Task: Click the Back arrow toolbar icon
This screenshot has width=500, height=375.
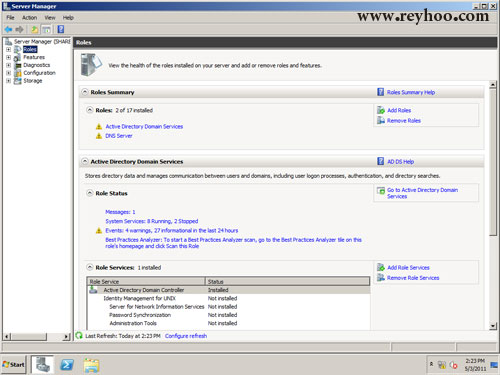Action: (8, 29)
